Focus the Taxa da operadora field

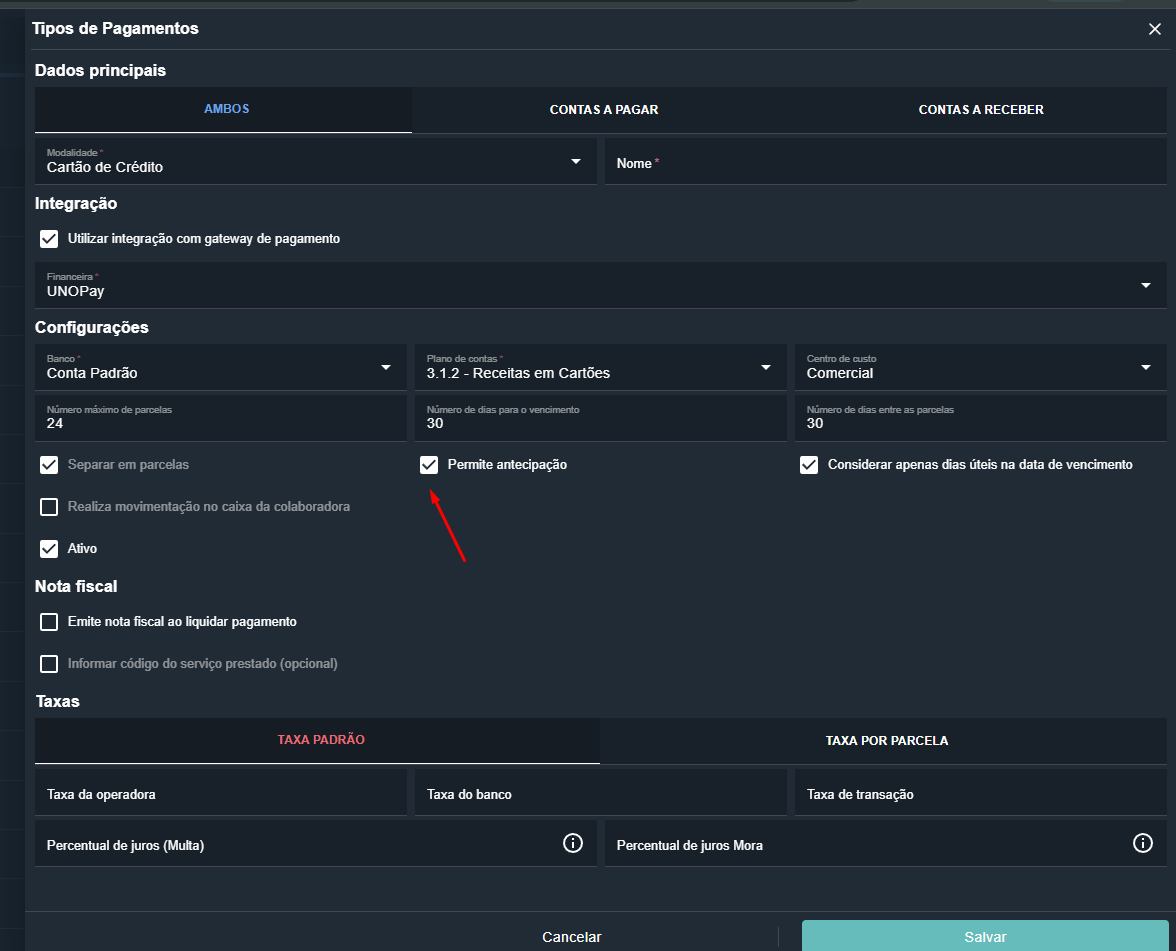click(220, 792)
